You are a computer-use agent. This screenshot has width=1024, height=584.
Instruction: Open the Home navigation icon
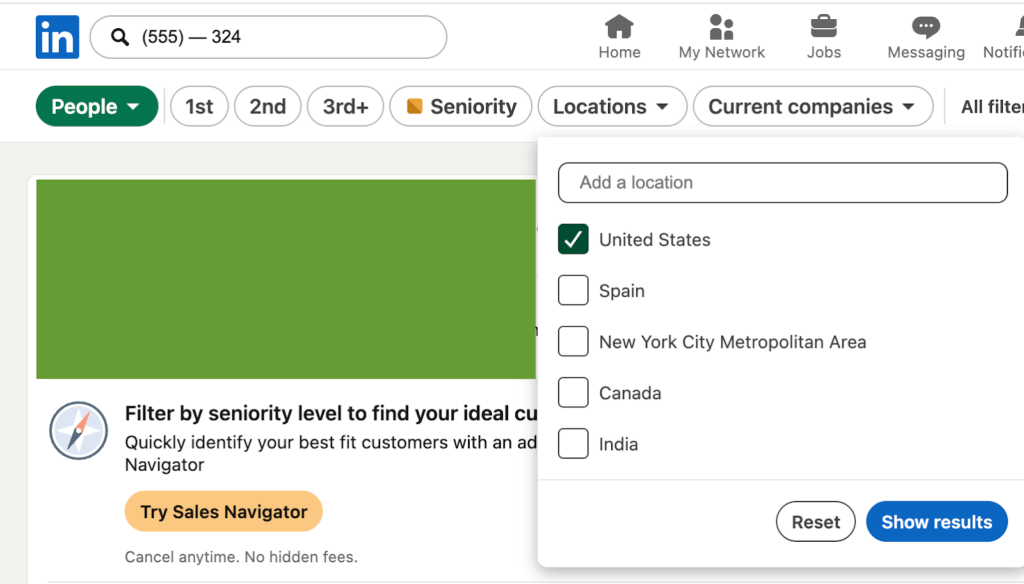(x=619, y=27)
